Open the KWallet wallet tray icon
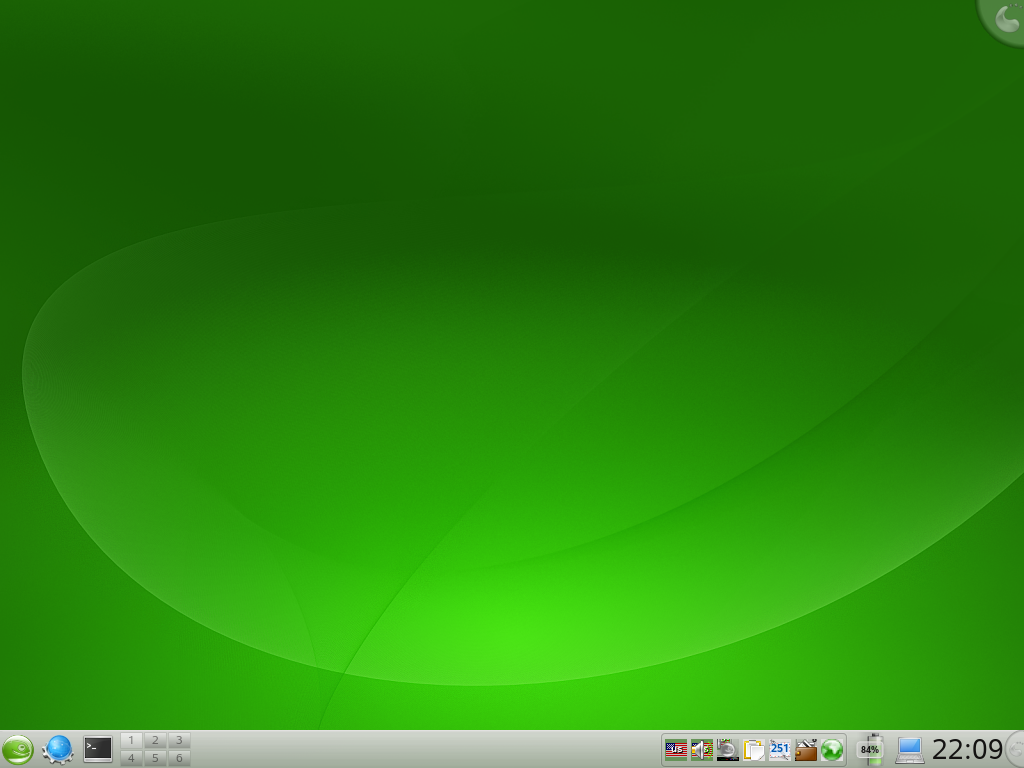This screenshot has width=1024, height=768. tap(806, 750)
